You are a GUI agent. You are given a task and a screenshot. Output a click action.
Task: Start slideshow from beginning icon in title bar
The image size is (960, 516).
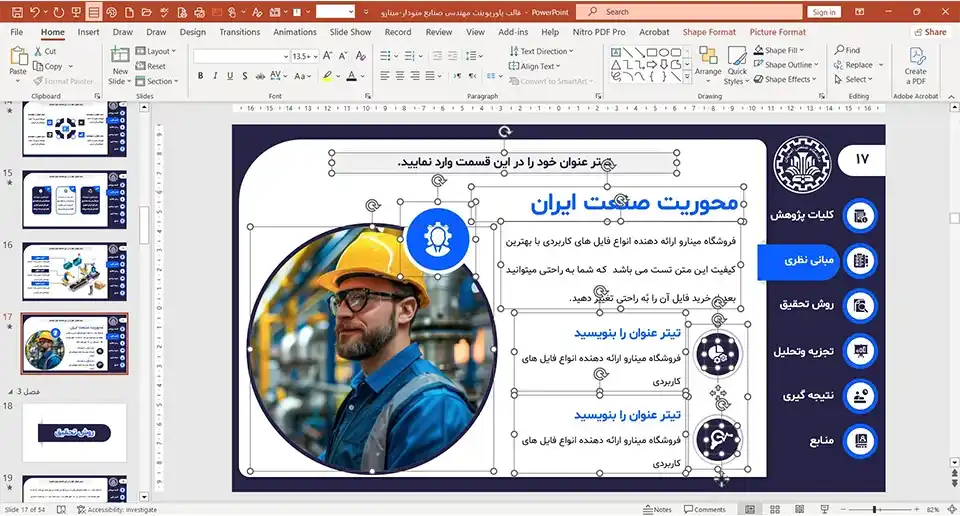[x=76, y=12]
